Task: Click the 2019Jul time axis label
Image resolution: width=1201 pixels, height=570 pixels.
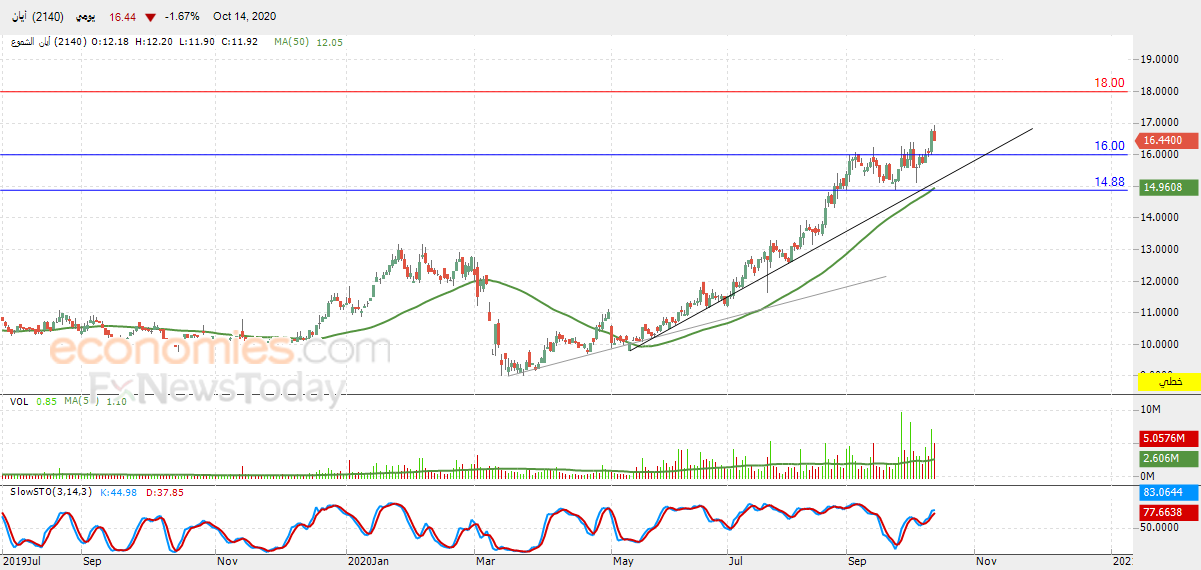Action: click(x=22, y=562)
